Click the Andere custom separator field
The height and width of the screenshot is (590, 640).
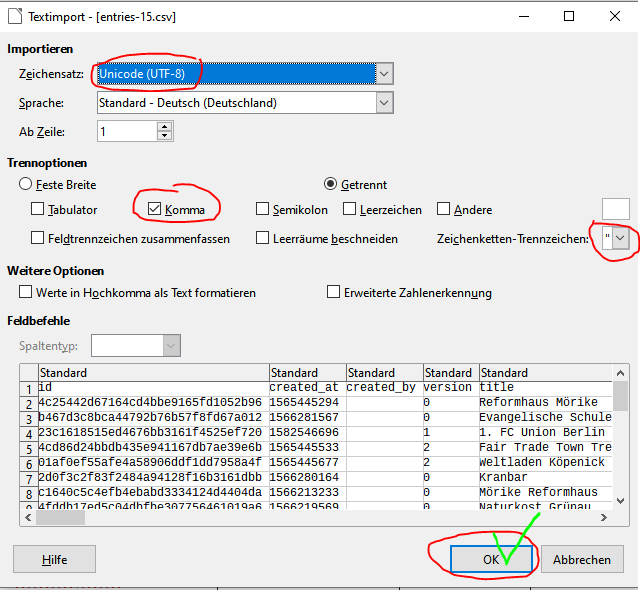click(x=616, y=209)
